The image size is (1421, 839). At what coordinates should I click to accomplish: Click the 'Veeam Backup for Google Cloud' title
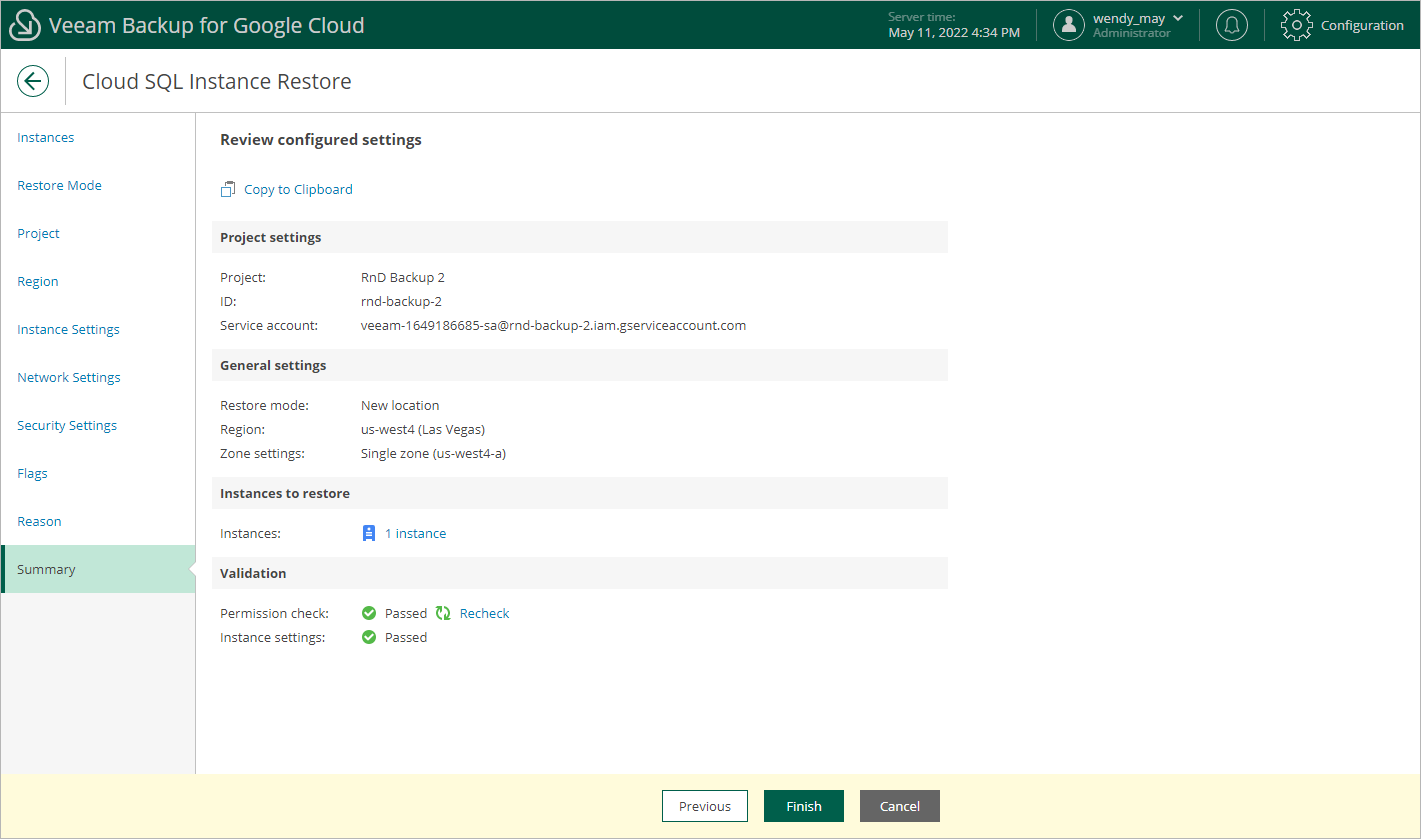click(207, 25)
